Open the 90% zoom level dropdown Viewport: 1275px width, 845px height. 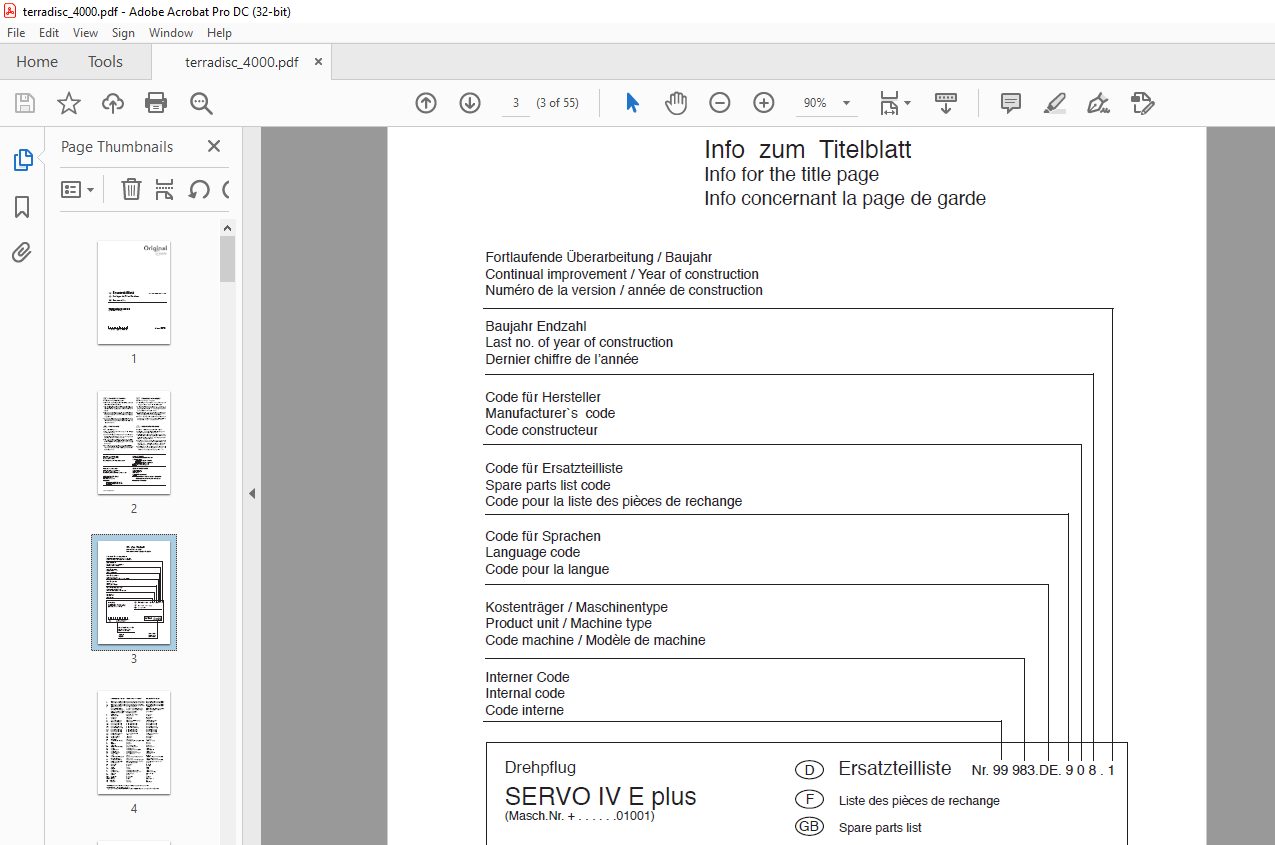pos(827,103)
